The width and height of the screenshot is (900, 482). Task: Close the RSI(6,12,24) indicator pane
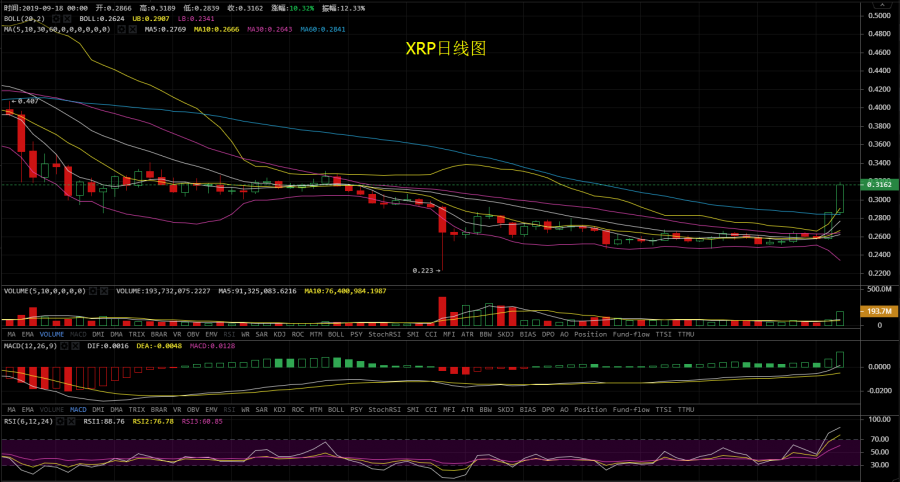click(71, 421)
